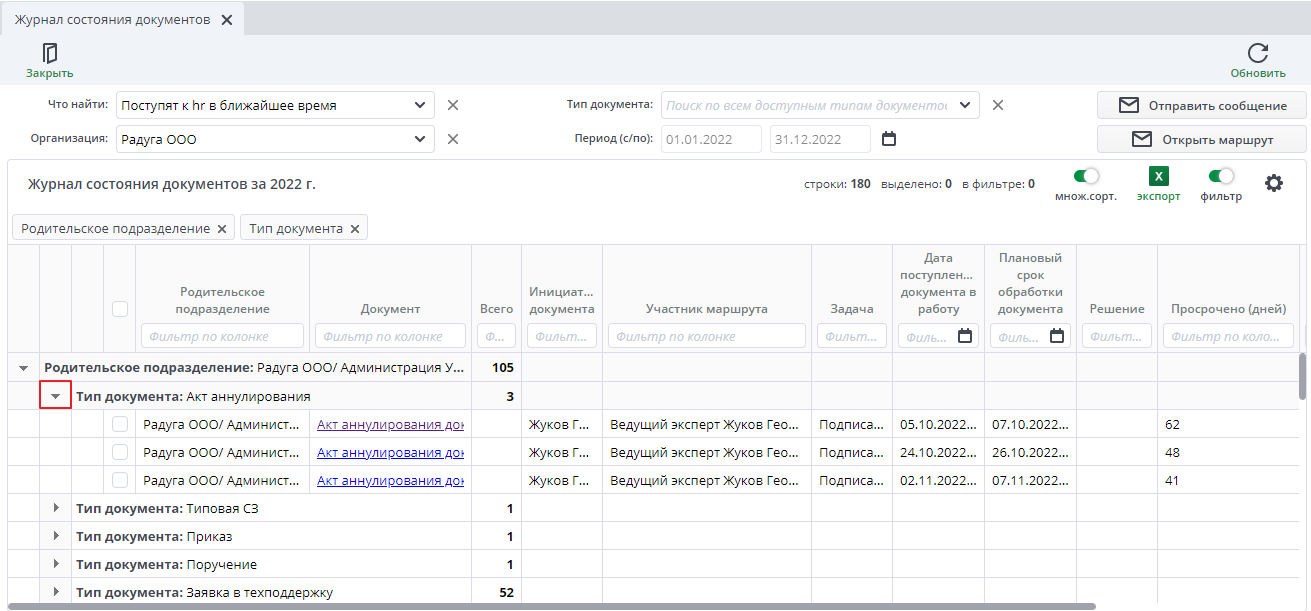This screenshot has width=1311, height=611.
Task: Click the Закрыть (Close) door icon
Action: tap(49, 54)
